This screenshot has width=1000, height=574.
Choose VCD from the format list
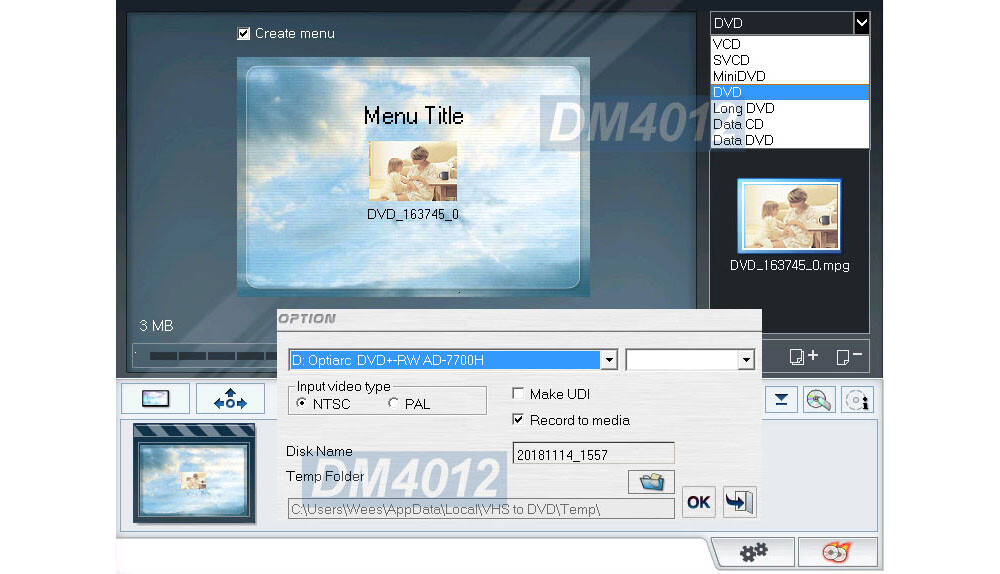(790, 44)
